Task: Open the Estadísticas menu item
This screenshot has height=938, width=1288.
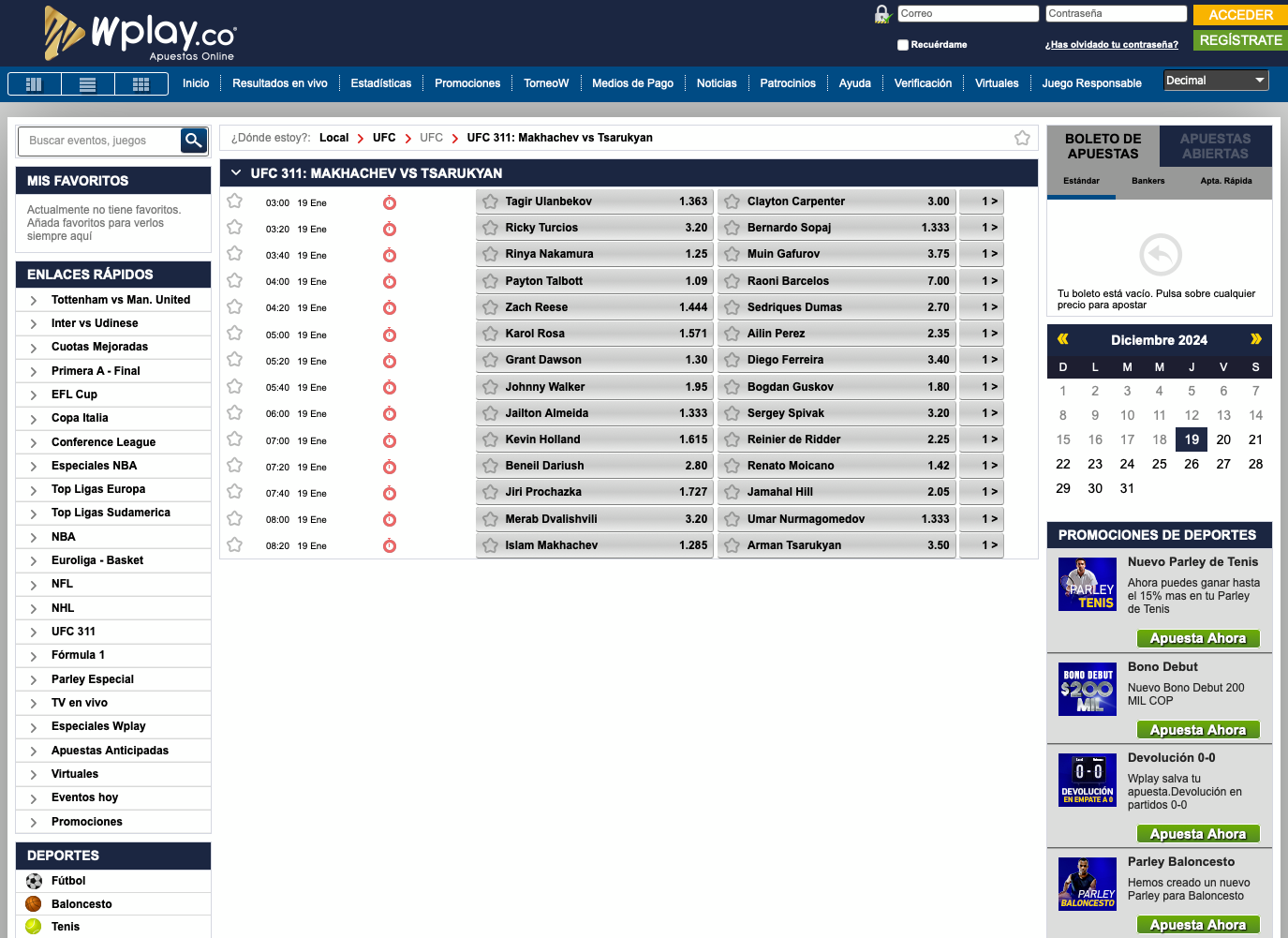Action: point(381,83)
